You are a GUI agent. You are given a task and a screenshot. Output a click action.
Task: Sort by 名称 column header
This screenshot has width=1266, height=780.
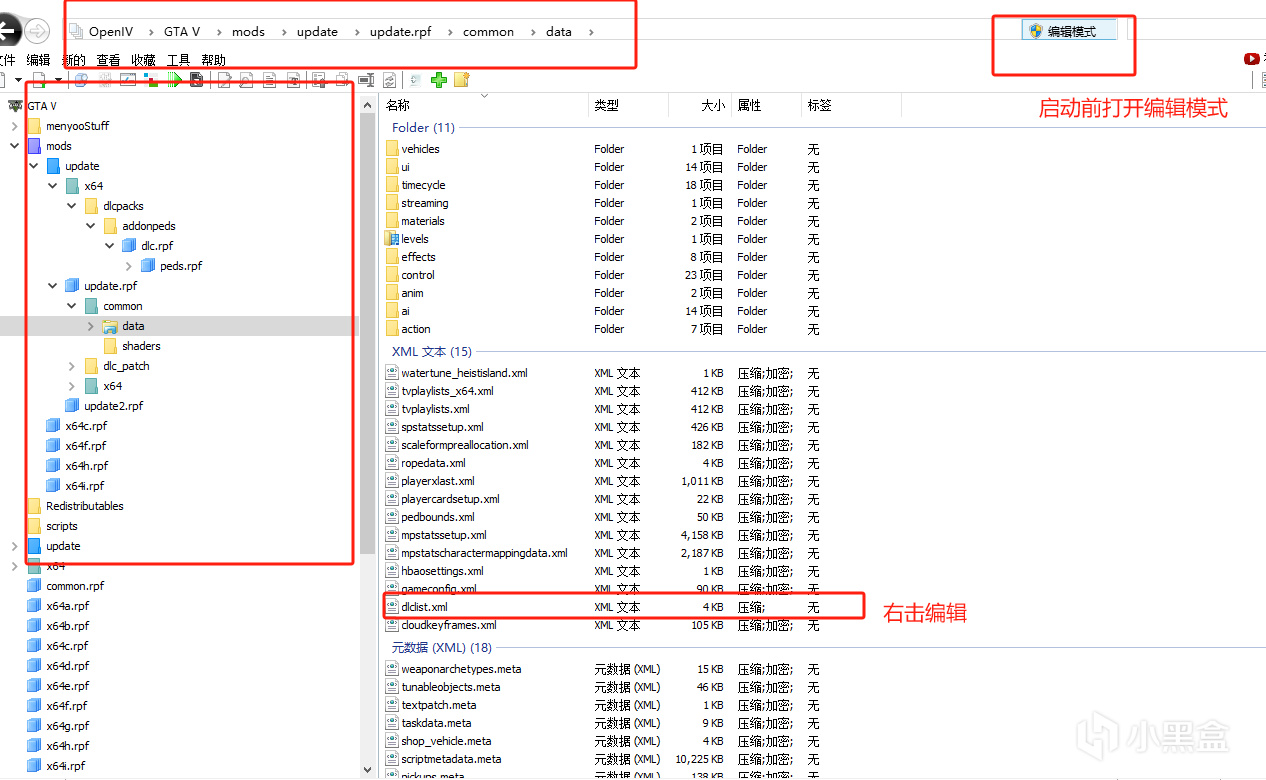[x=398, y=105]
